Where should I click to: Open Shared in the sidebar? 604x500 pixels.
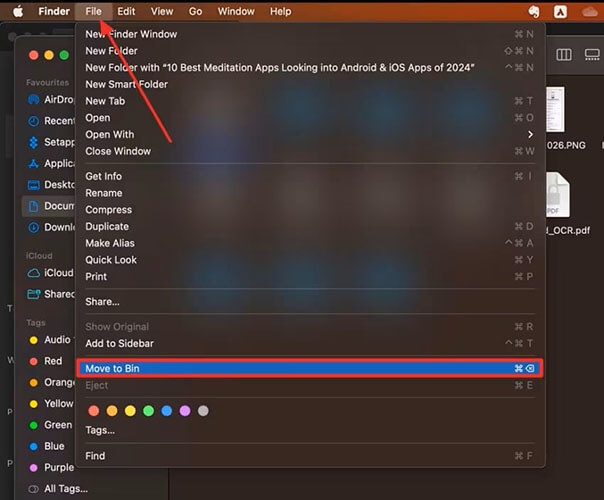point(50,294)
